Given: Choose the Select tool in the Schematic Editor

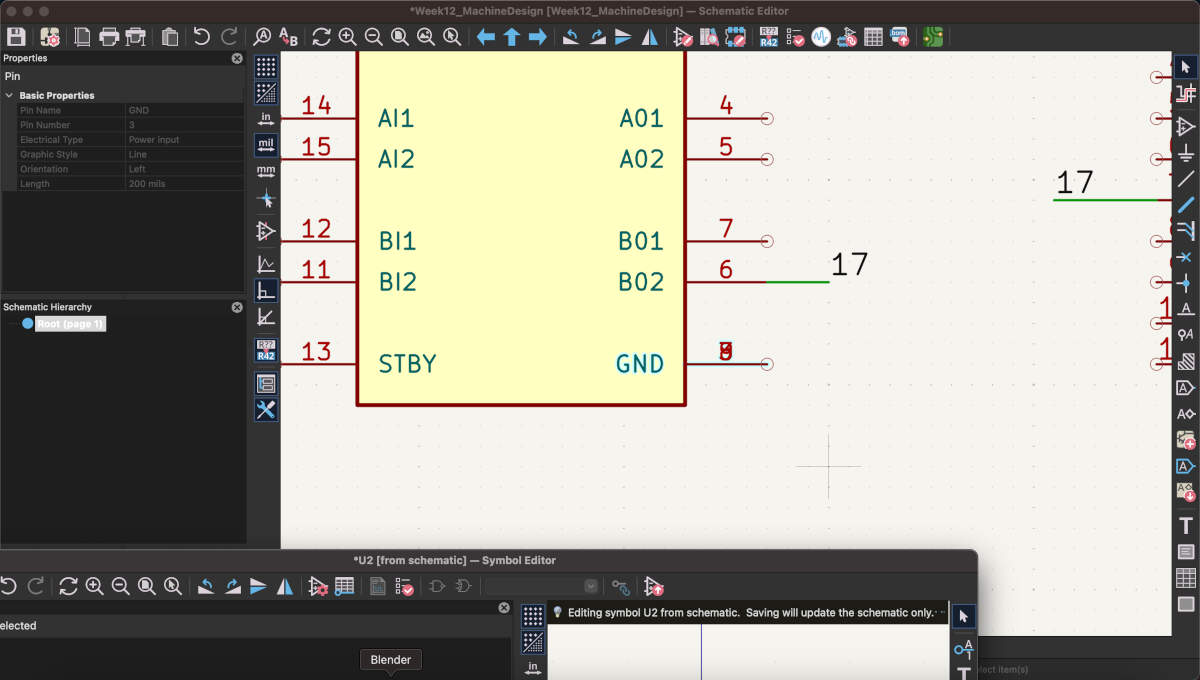Looking at the screenshot, I should (1186, 67).
